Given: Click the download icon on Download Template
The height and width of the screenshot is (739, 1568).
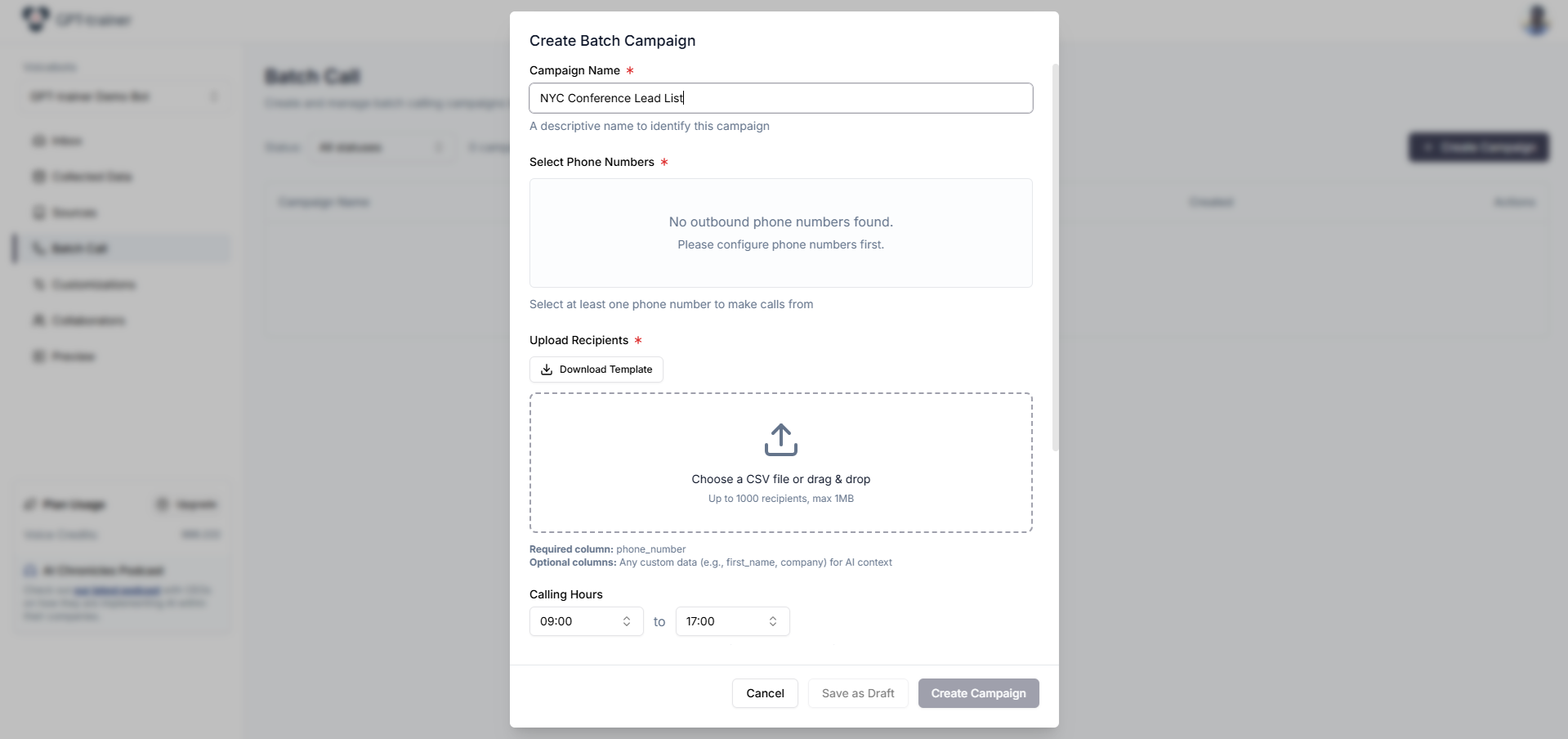Looking at the screenshot, I should [547, 369].
